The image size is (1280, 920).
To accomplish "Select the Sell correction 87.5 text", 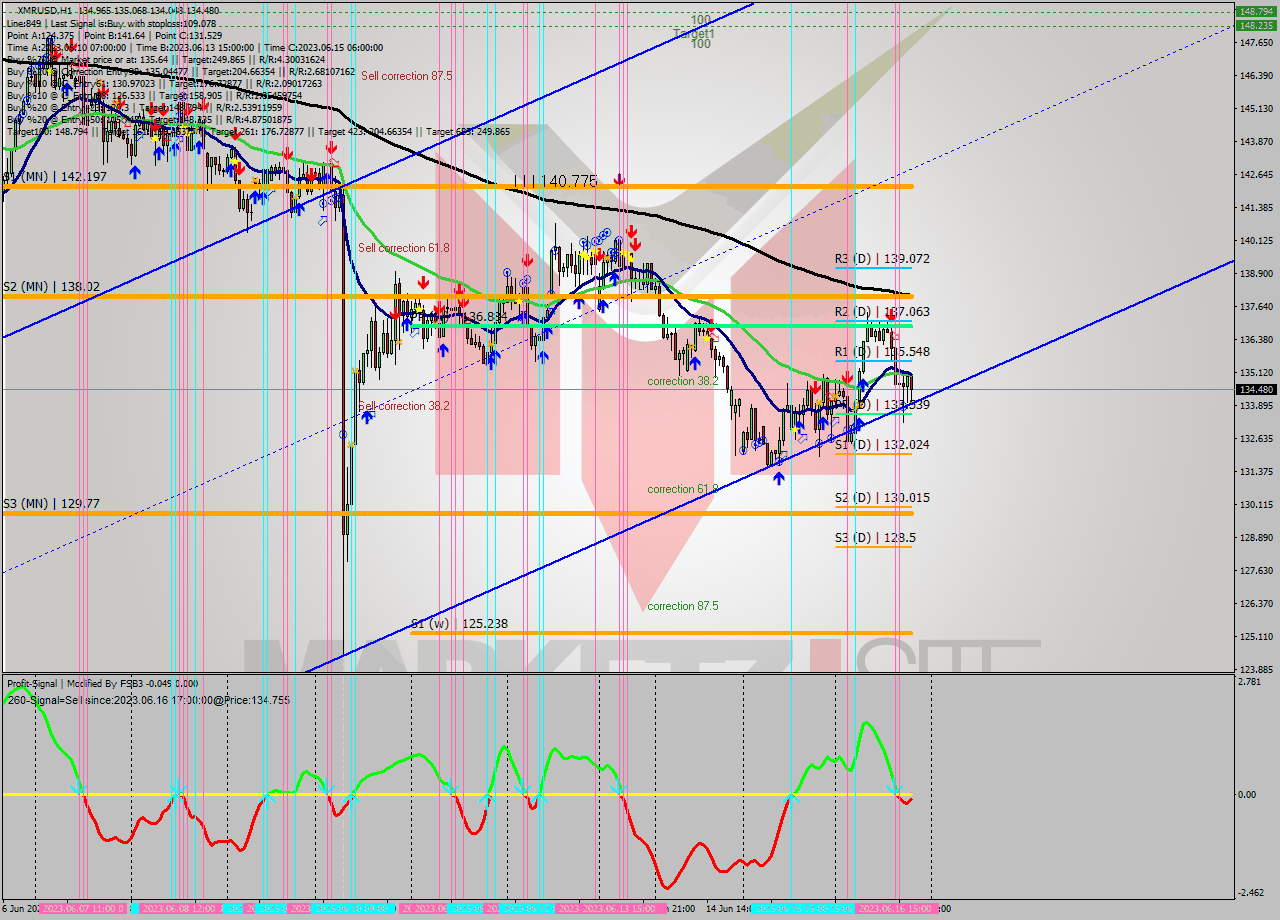I will (406, 76).
